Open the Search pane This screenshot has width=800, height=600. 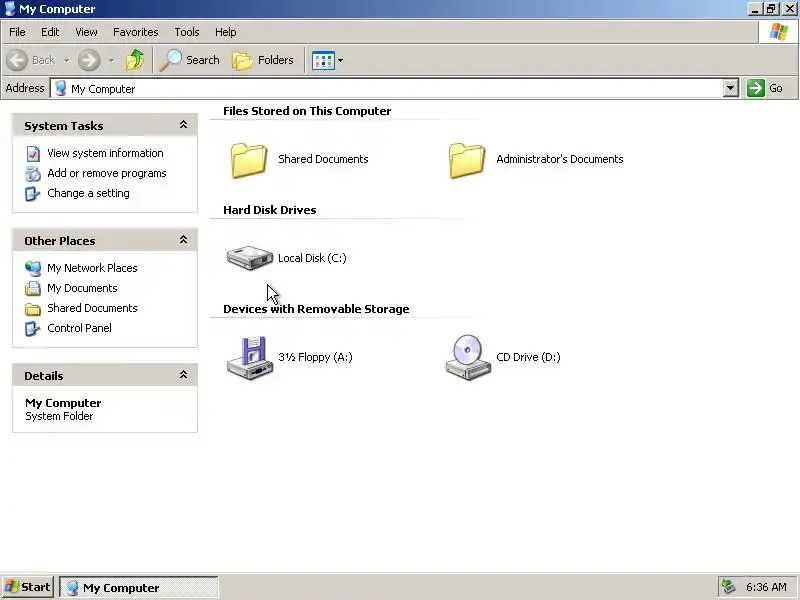[x=190, y=60]
